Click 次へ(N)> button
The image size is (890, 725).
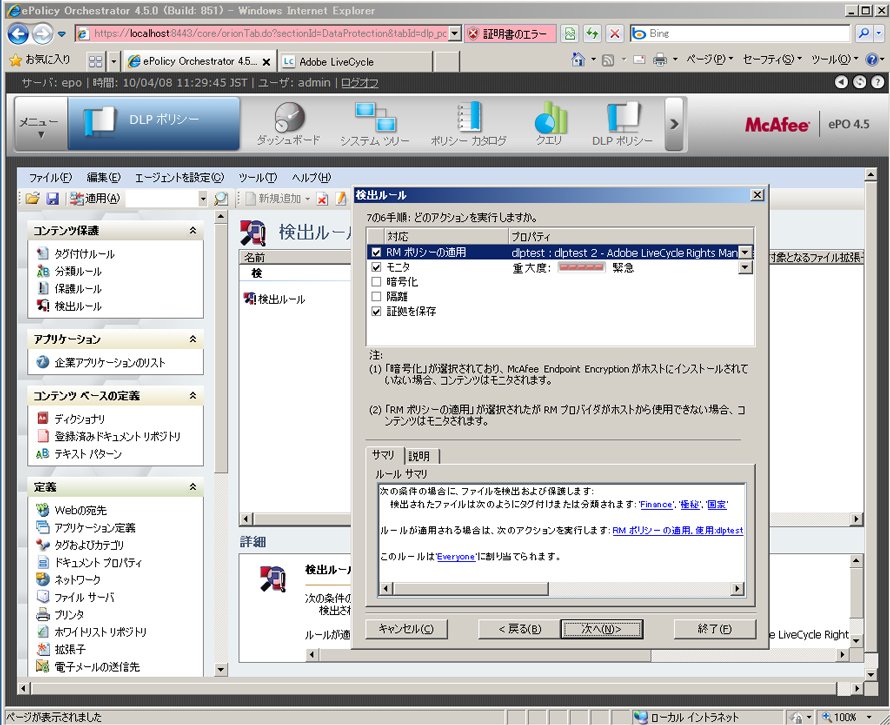coord(602,628)
